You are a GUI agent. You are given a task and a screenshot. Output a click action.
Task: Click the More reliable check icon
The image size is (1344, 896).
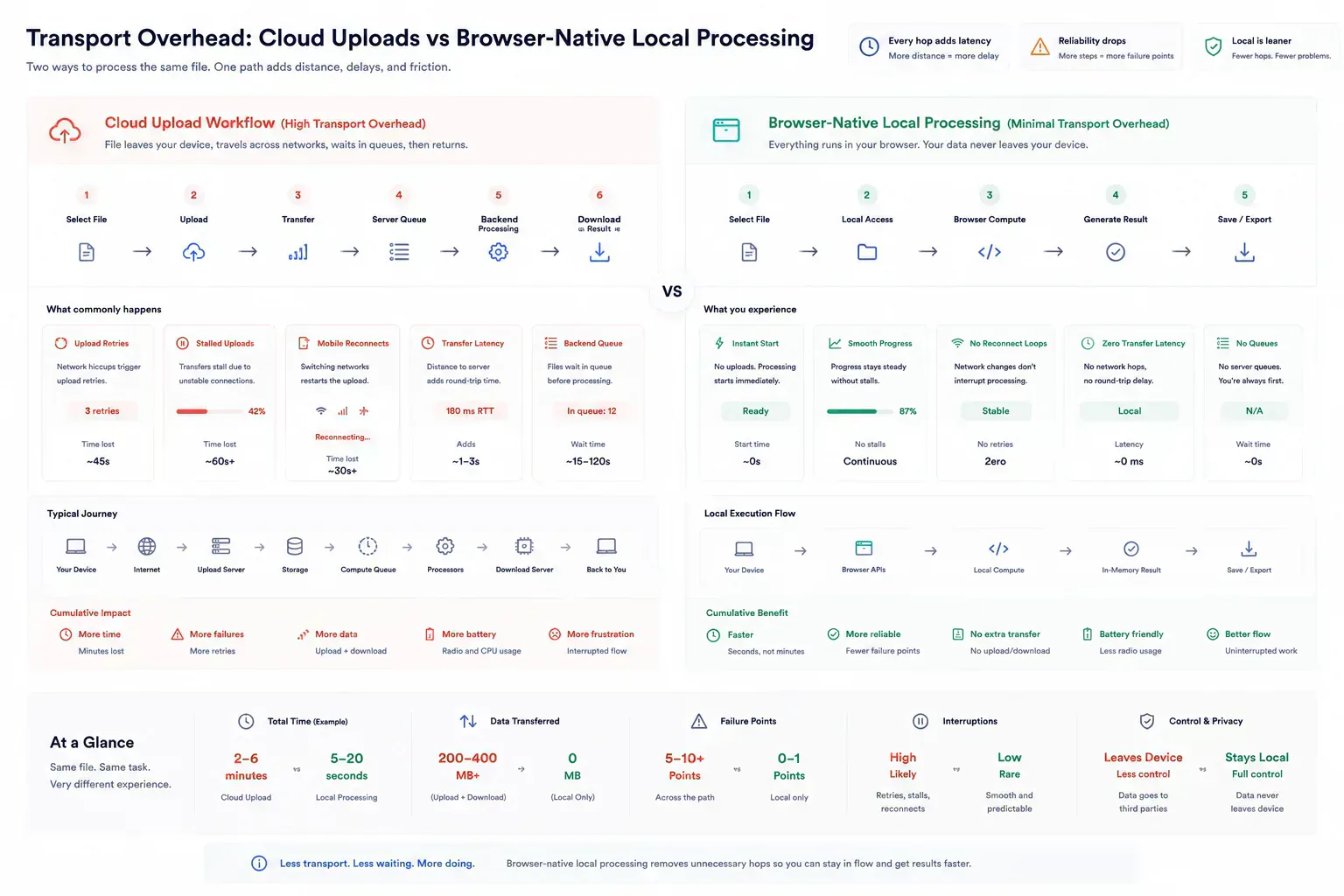[x=833, y=634]
